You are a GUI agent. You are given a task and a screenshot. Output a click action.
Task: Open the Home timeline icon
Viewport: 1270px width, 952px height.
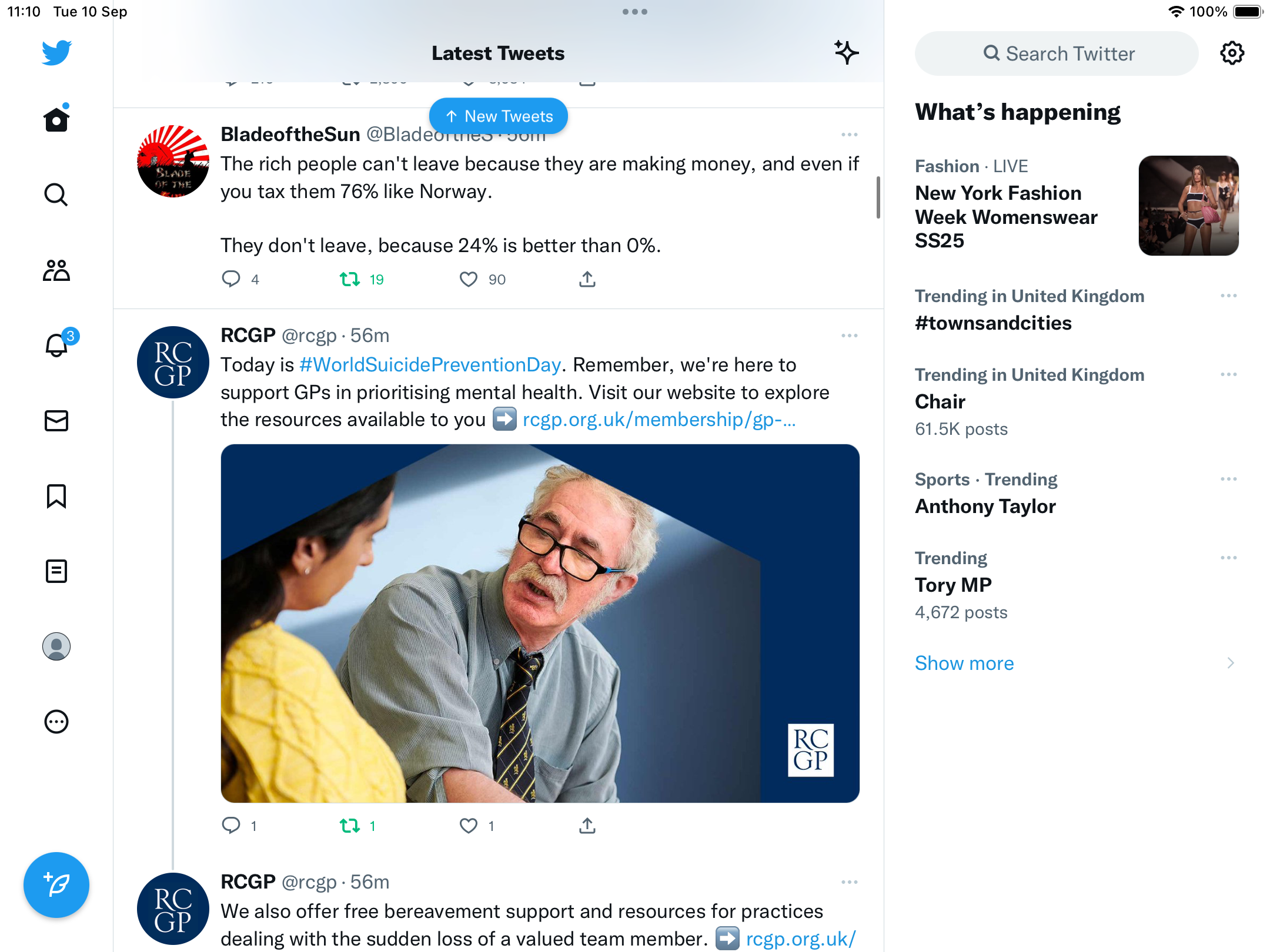pos(56,119)
